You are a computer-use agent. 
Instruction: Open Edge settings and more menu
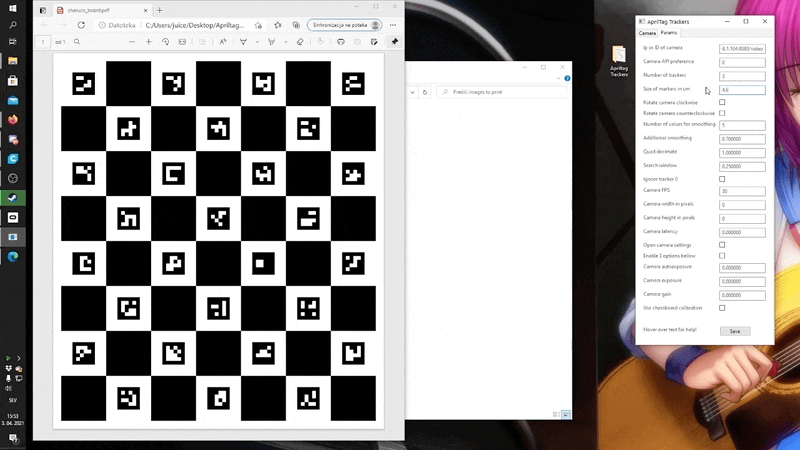[x=393, y=25]
